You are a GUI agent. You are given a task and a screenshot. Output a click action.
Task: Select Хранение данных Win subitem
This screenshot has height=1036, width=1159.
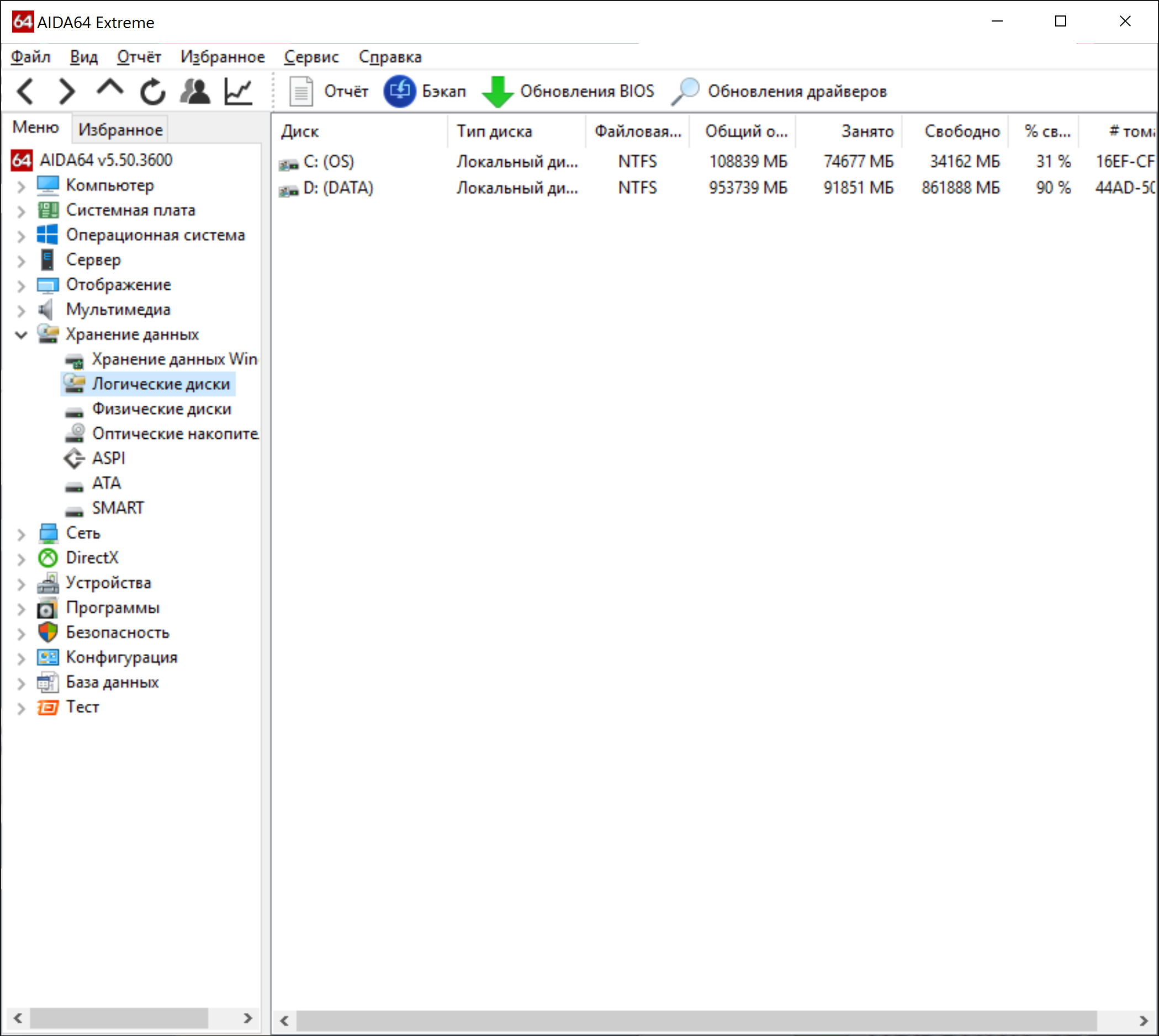click(174, 359)
